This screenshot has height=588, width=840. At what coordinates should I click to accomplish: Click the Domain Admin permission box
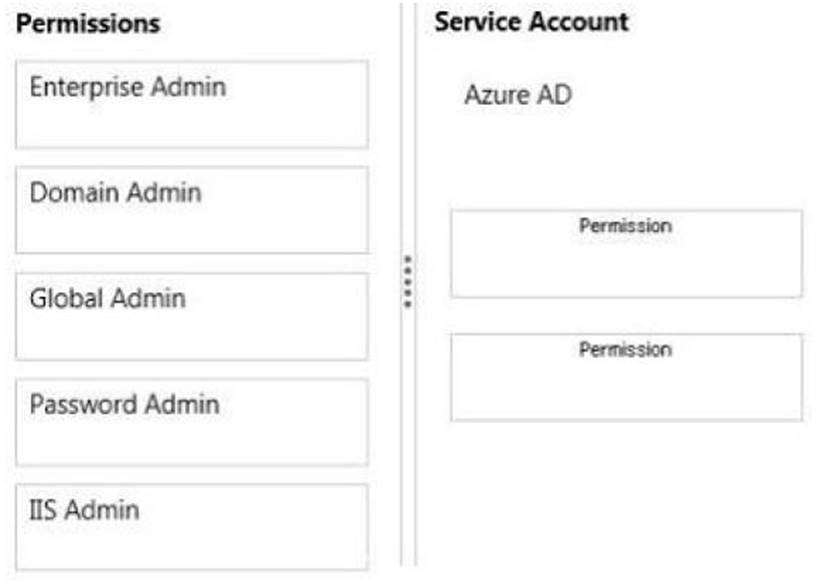click(x=191, y=210)
